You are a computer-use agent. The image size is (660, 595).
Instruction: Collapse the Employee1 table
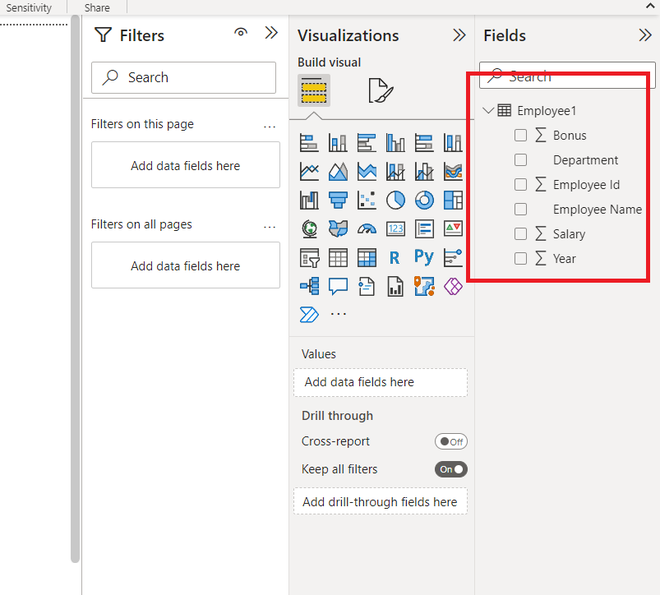coord(488,111)
